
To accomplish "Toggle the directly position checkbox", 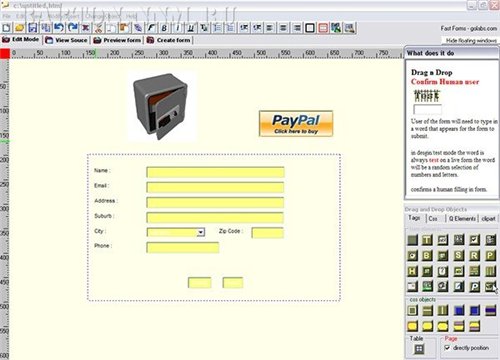I will point(447,348).
